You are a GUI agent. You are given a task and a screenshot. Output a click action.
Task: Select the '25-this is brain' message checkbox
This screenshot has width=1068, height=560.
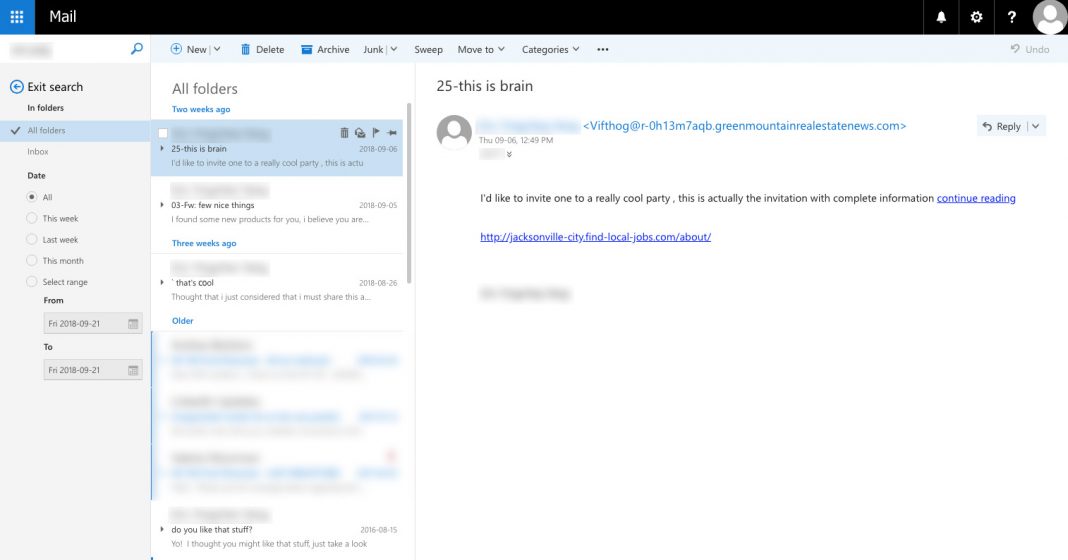pos(163,134)
